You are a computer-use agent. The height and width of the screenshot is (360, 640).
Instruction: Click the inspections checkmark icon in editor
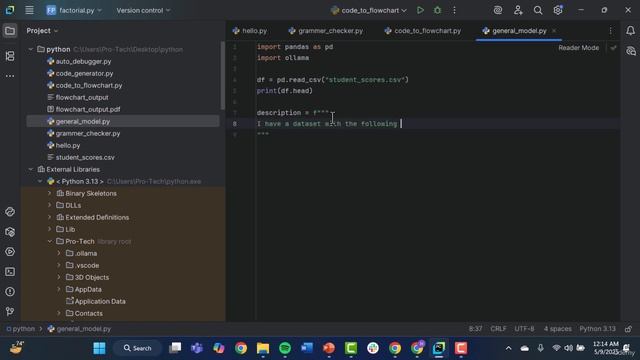[613, 48]
